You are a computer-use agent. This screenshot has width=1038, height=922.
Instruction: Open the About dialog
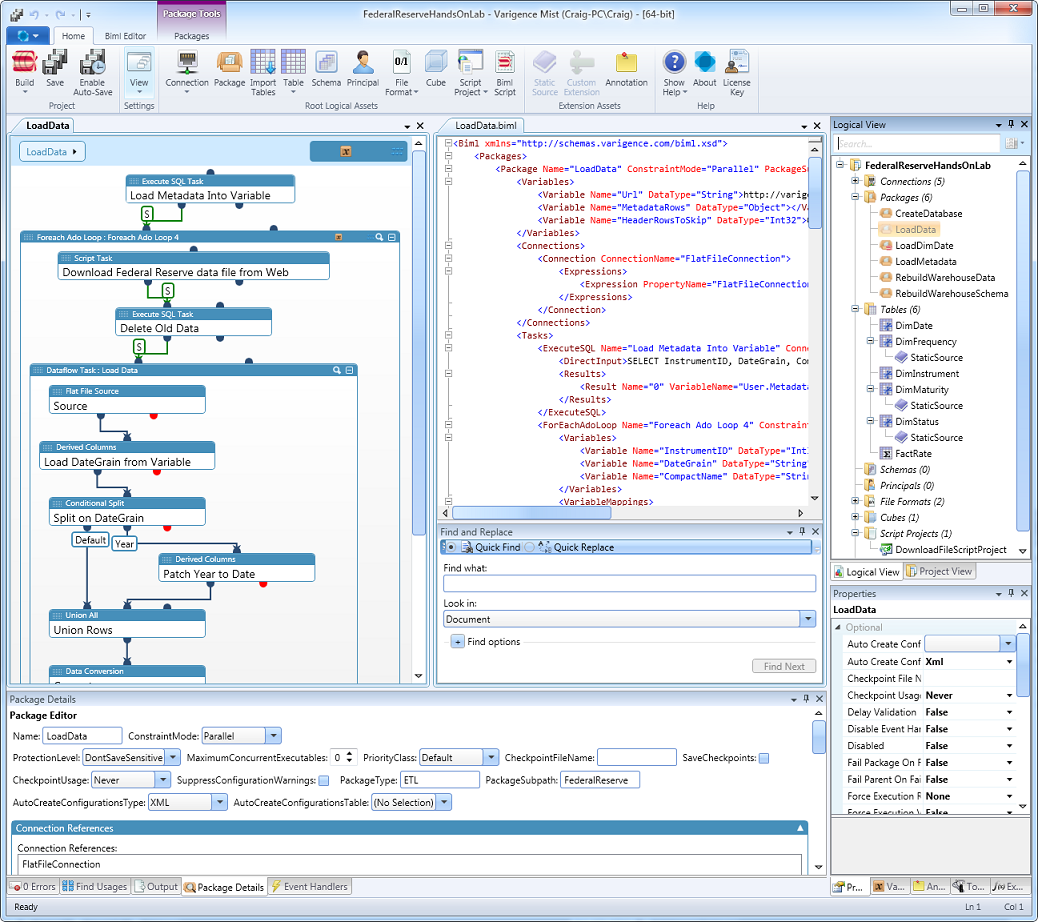(x=704, y=69)
